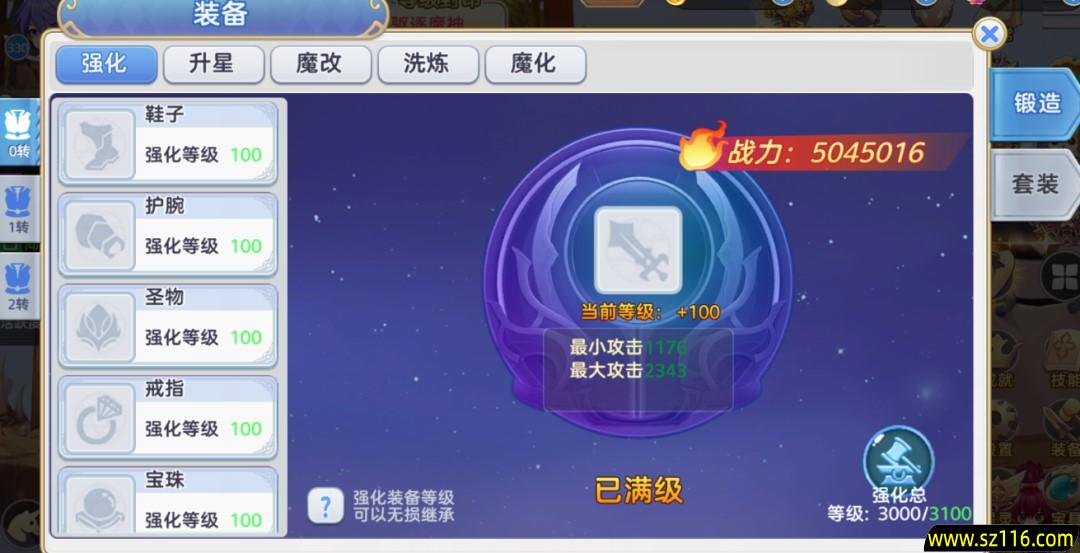The image size is (1080, 553).
Task: Open the 强化总等级 hammer icon
Action: [898, 460]
